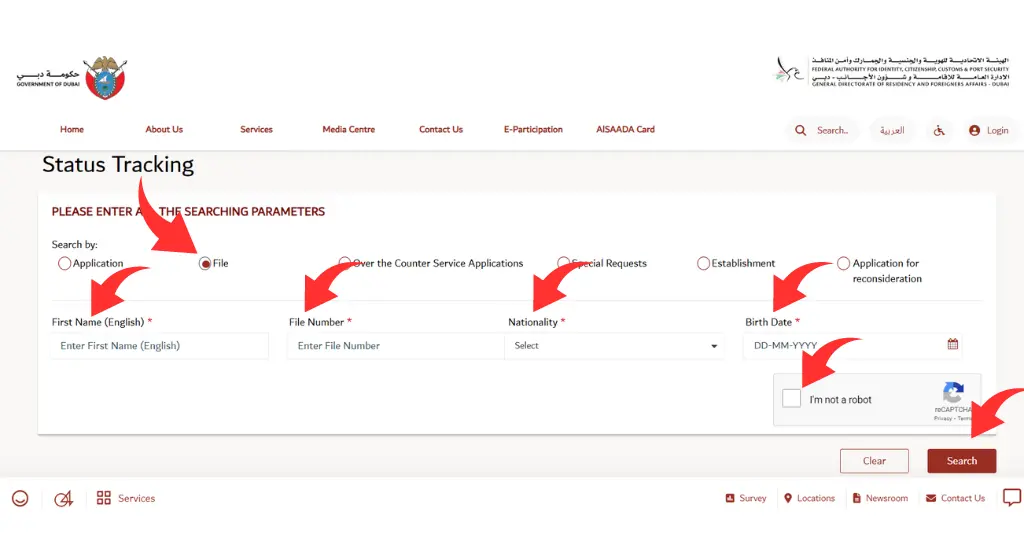The width and height of the screenshot is (1024, 558).
Task: Select Application for reconsideration radio button
Action: (844, 263)
